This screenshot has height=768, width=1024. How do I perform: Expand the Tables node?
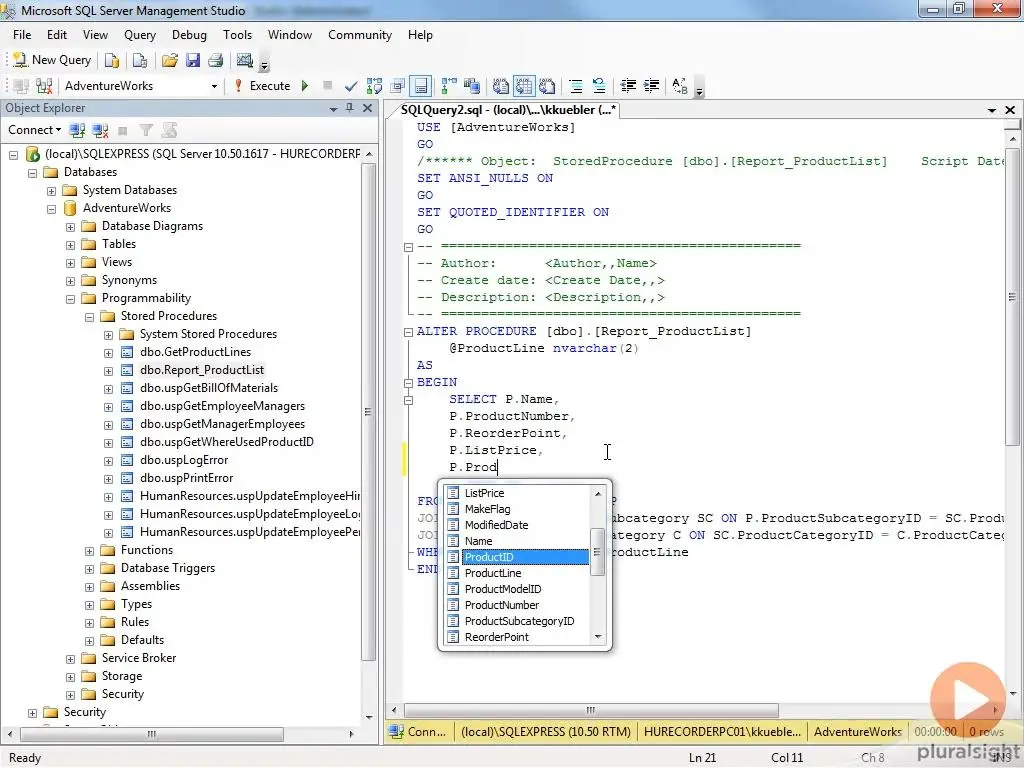pyautogui.click(x=71, y=245)
